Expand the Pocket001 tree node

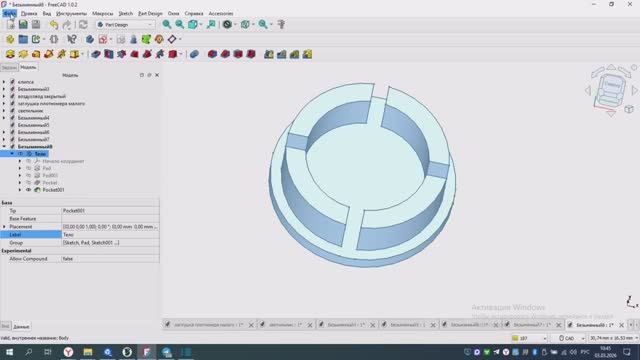point(20,190)
